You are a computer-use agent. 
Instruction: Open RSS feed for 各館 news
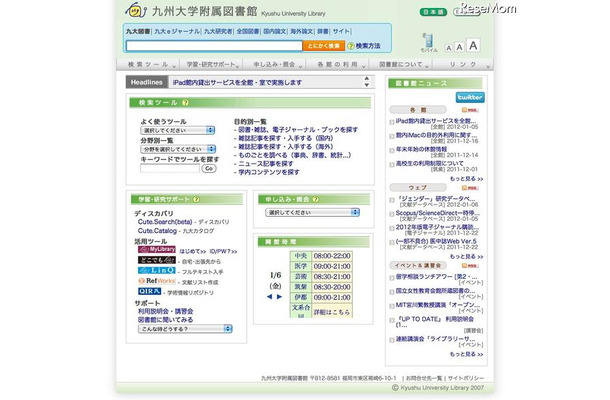[470, 110]
